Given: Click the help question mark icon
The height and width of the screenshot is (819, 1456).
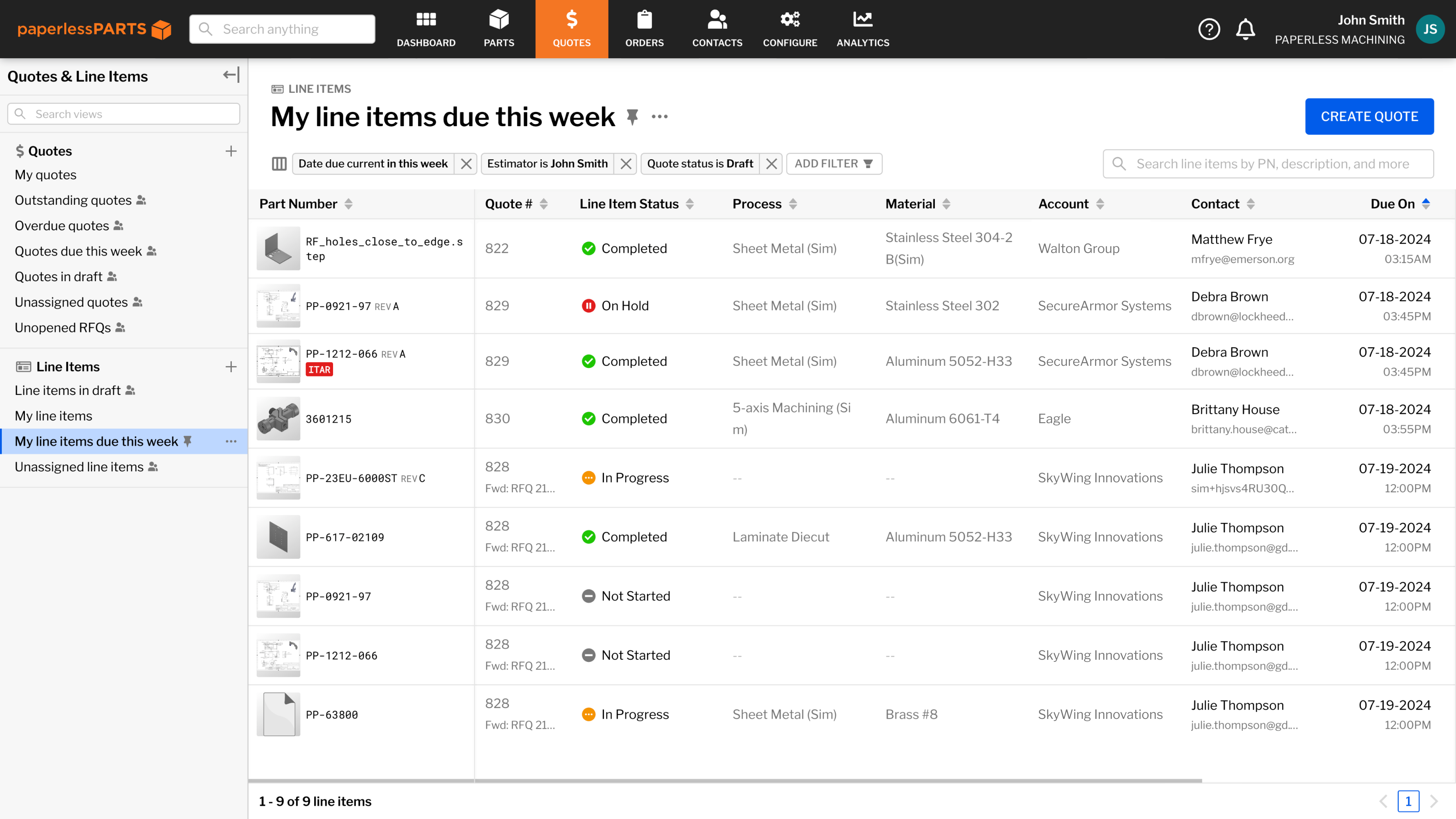Looking at the screenshot, I should click(x=1209, y=29).
